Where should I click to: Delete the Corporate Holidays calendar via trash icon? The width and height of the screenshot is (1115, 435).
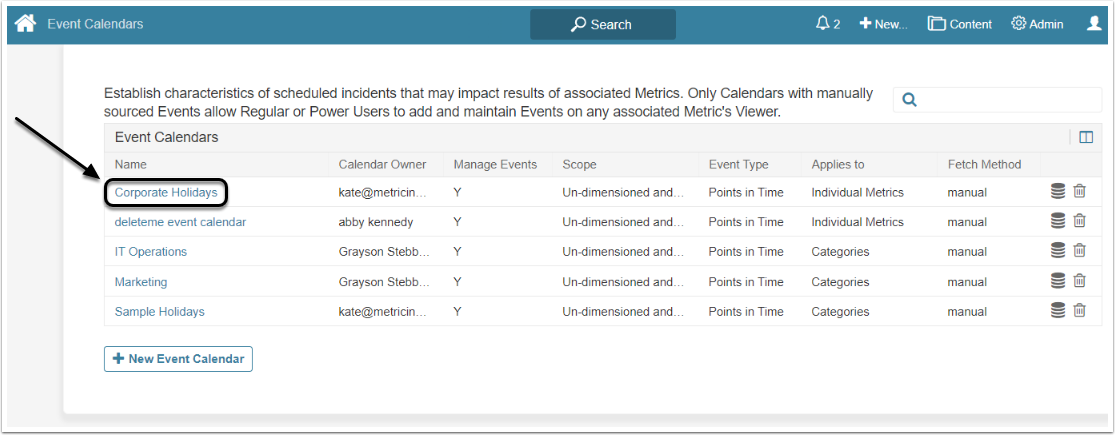pos(1080,191)
